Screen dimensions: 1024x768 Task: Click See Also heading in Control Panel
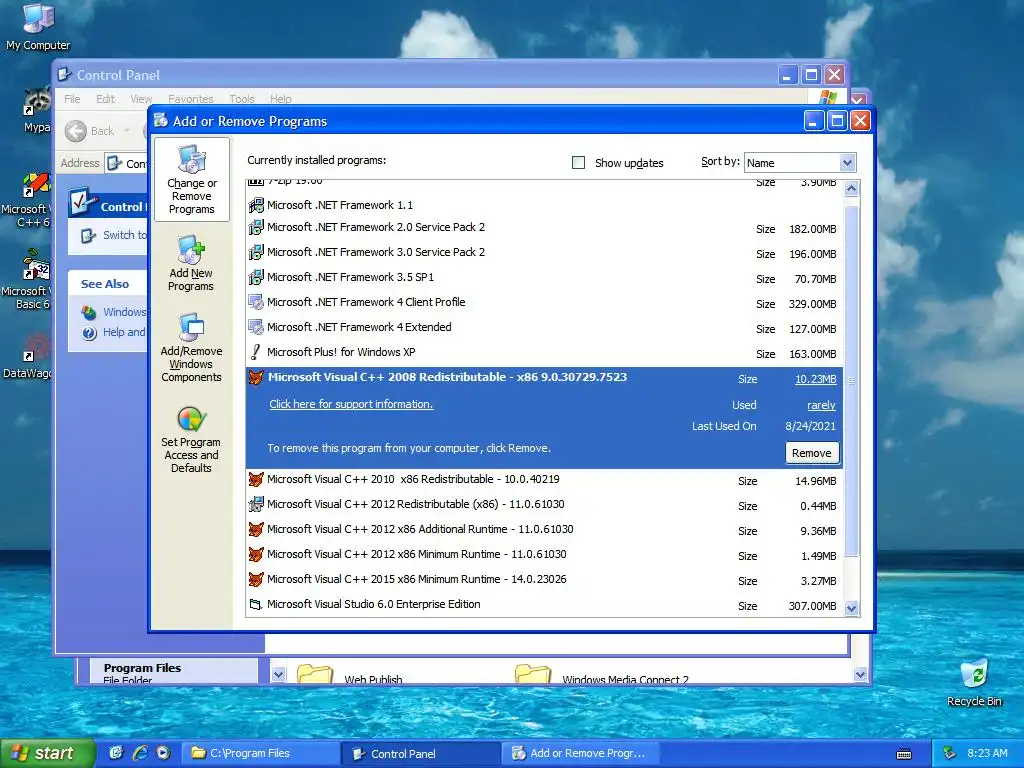click(104, 284)
